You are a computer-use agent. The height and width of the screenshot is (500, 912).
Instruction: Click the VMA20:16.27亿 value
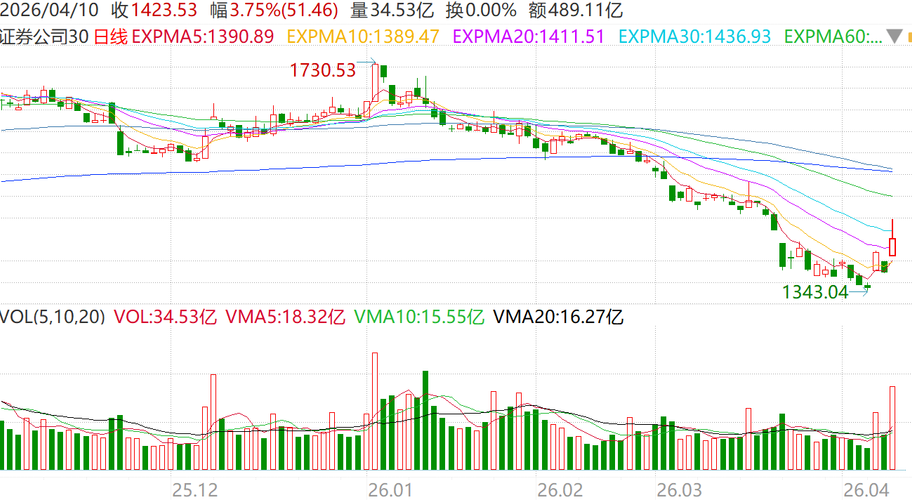coord(558,317)
